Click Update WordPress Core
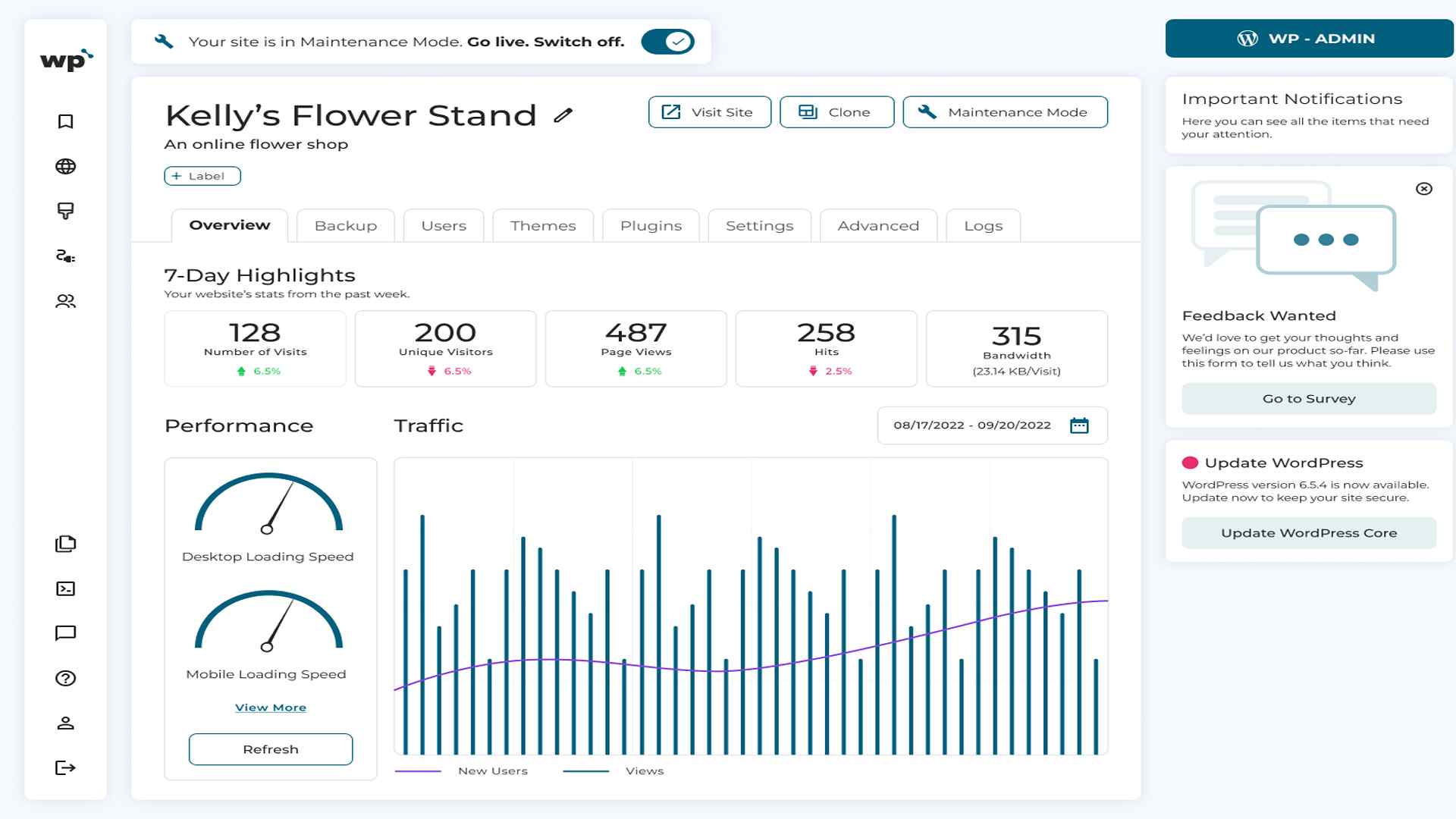 1309,533
